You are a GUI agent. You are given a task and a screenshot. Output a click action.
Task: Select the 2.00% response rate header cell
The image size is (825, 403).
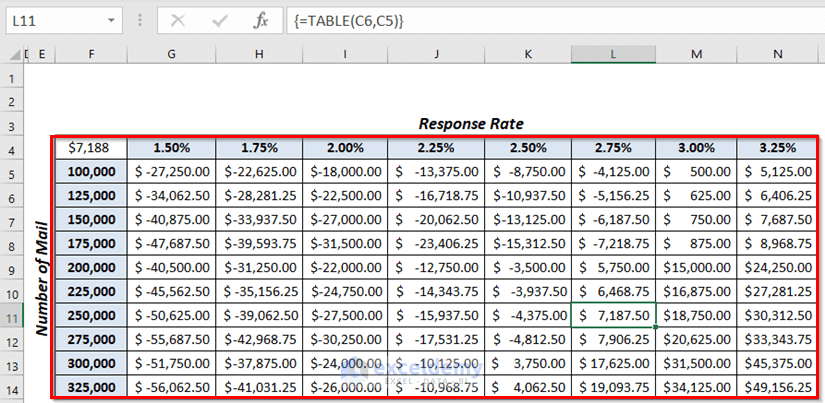[x=345, y=148]
